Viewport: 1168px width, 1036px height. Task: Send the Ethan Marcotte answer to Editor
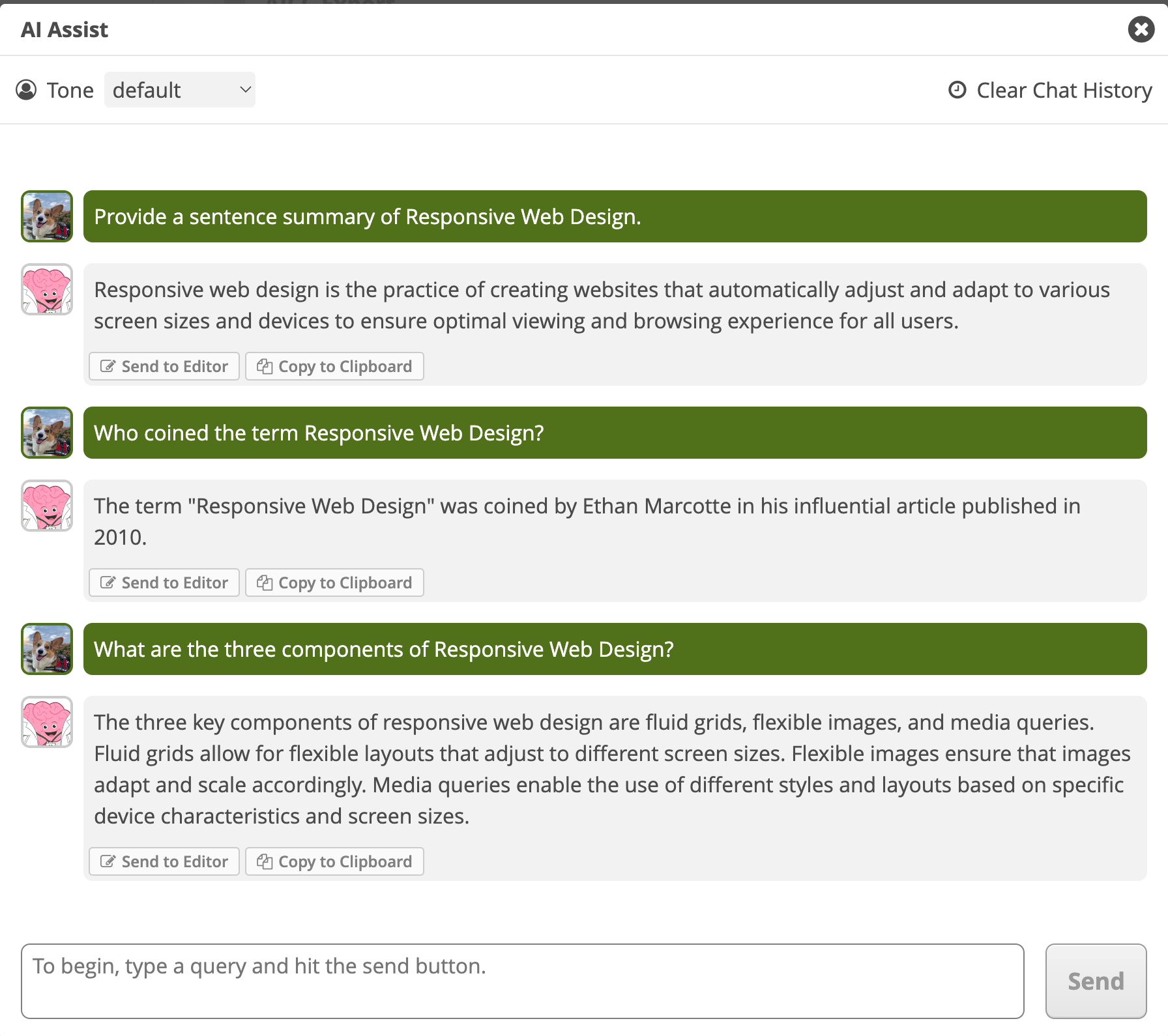tap(164, 583)
